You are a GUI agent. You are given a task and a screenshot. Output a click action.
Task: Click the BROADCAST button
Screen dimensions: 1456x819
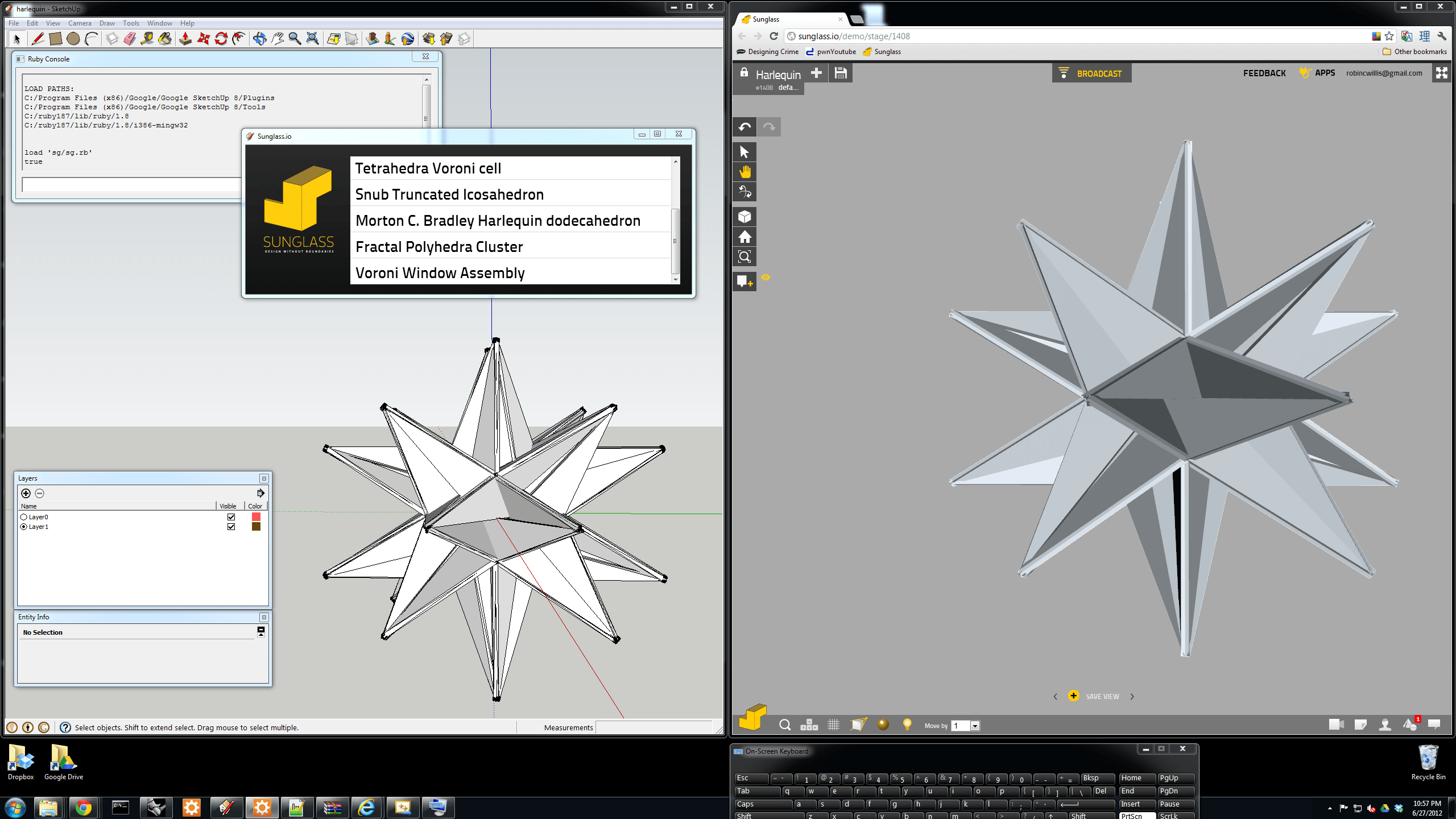(1091, 73)
